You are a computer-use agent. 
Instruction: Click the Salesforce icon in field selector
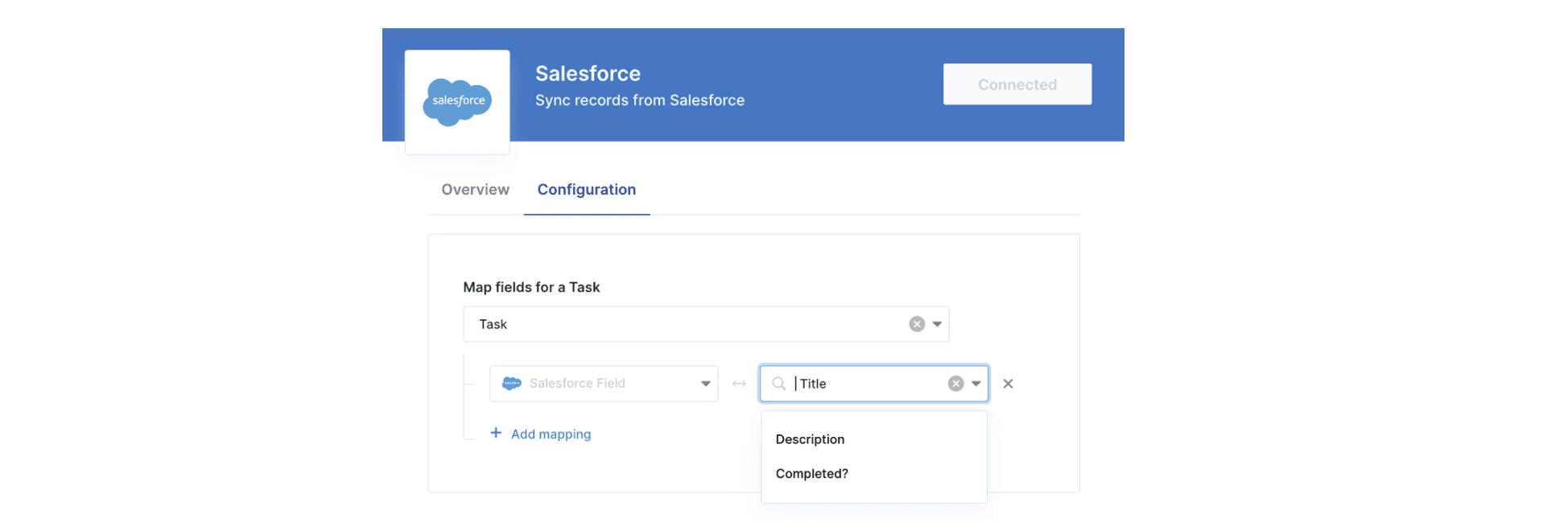click(512, 384)
